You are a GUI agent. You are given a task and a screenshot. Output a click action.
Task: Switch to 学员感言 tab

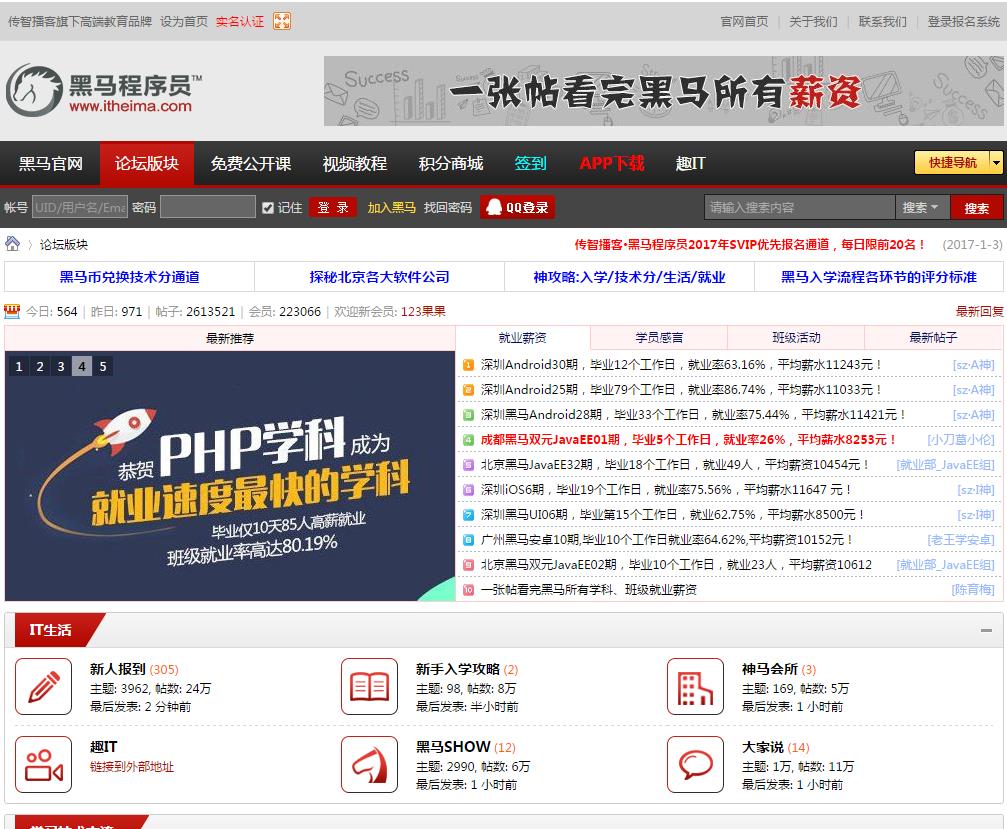click(x=659, y=338)
